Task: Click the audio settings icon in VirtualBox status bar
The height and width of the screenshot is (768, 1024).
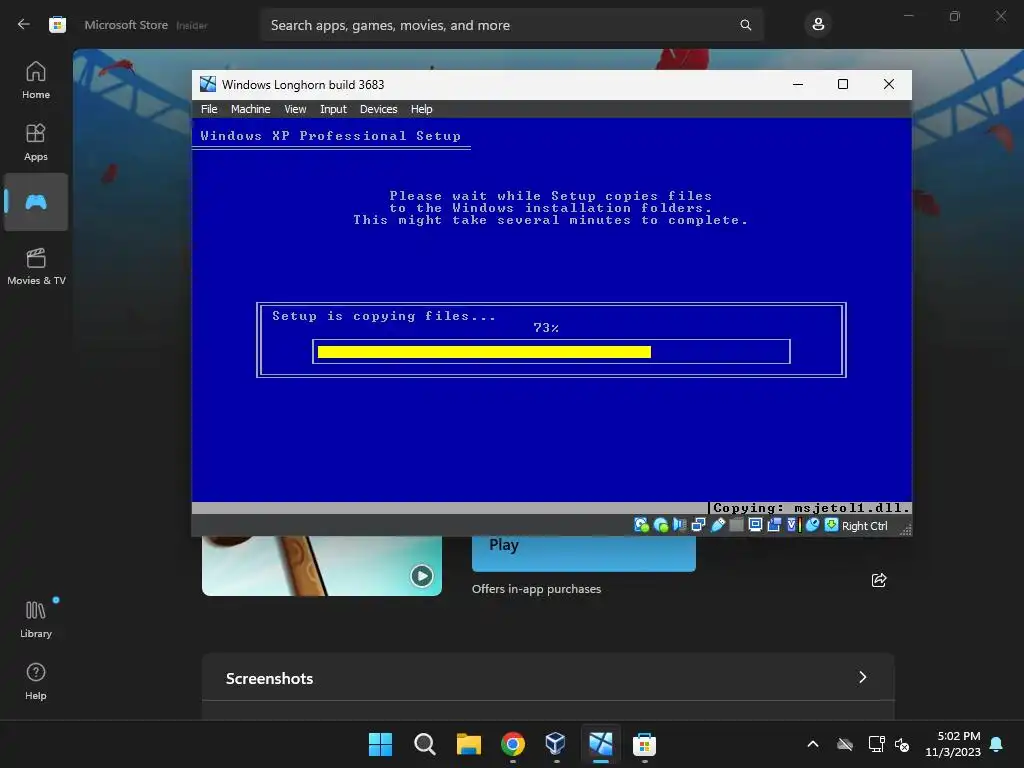Action: click(x=680, y=526)
